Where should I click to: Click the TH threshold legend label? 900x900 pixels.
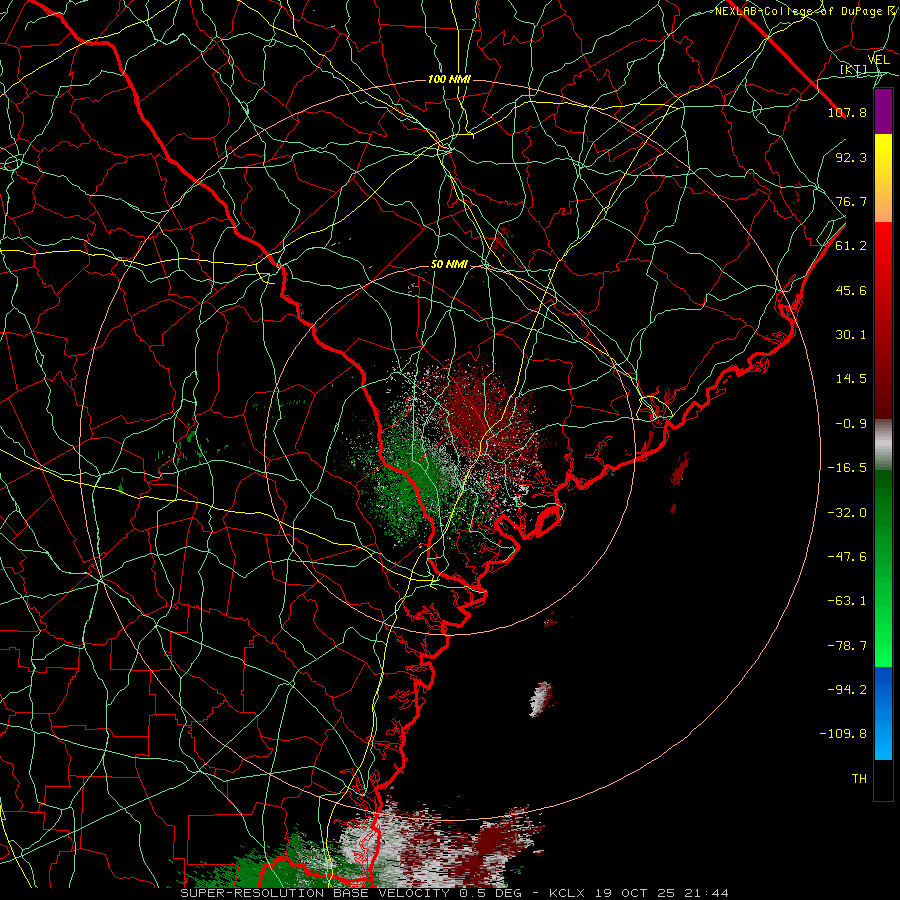[x=859, y=779]
